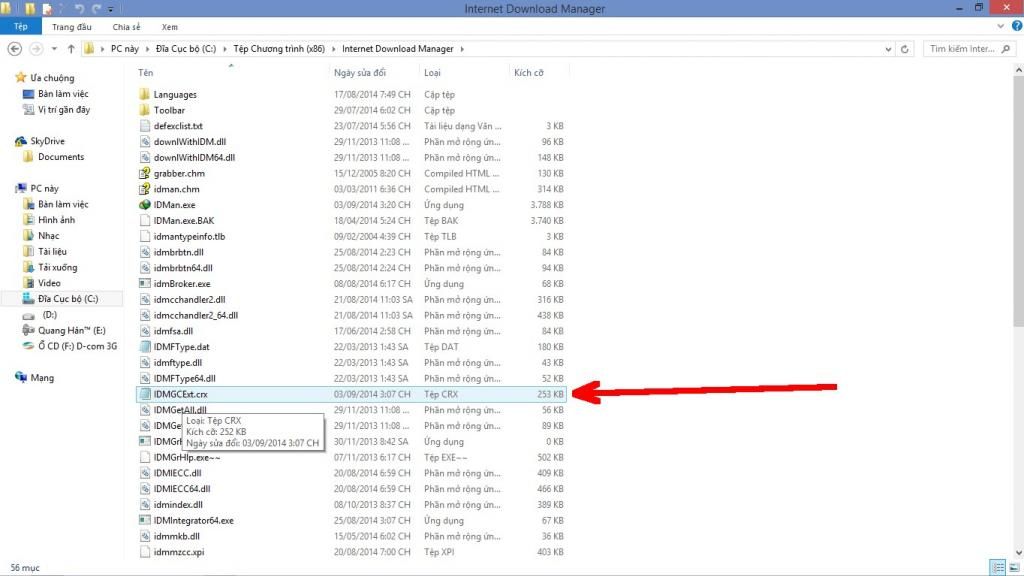Select Ưa chuộng favorites in sidebar
Image resolution: width=1024 pixels, height=576 pixels.
click(45, 78)
